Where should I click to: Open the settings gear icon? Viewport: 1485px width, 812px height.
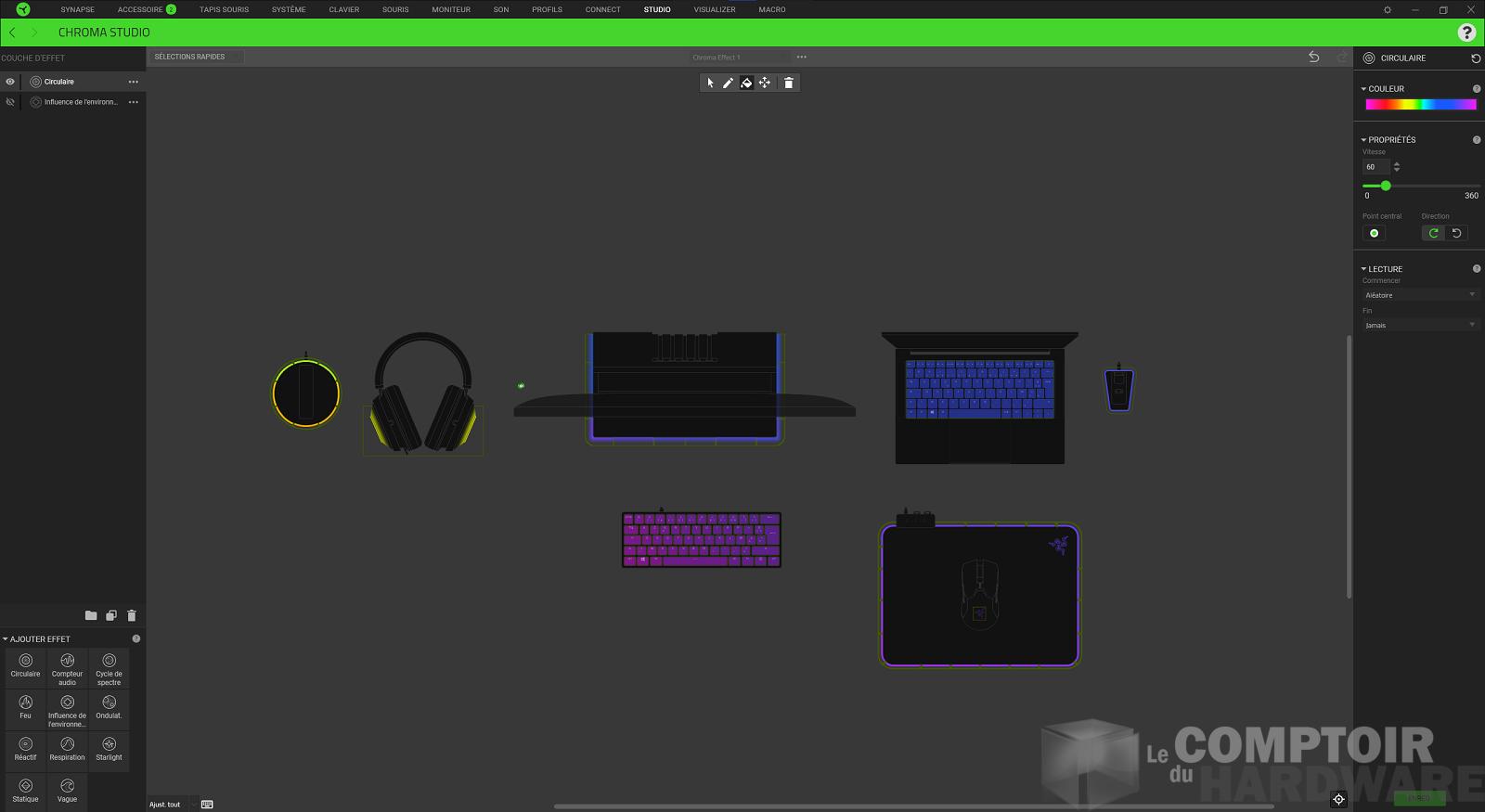(1388, 9)
